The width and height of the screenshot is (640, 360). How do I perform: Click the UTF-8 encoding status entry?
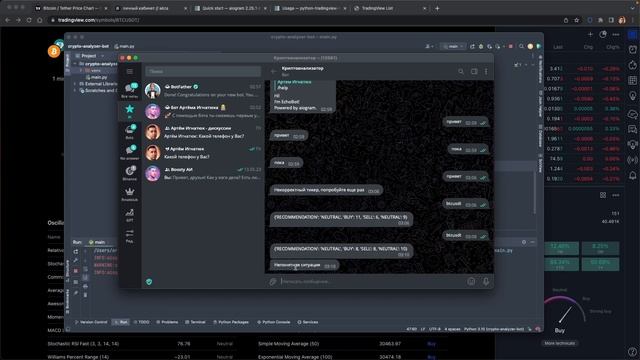pyautogui.click(x=435, y=329)
